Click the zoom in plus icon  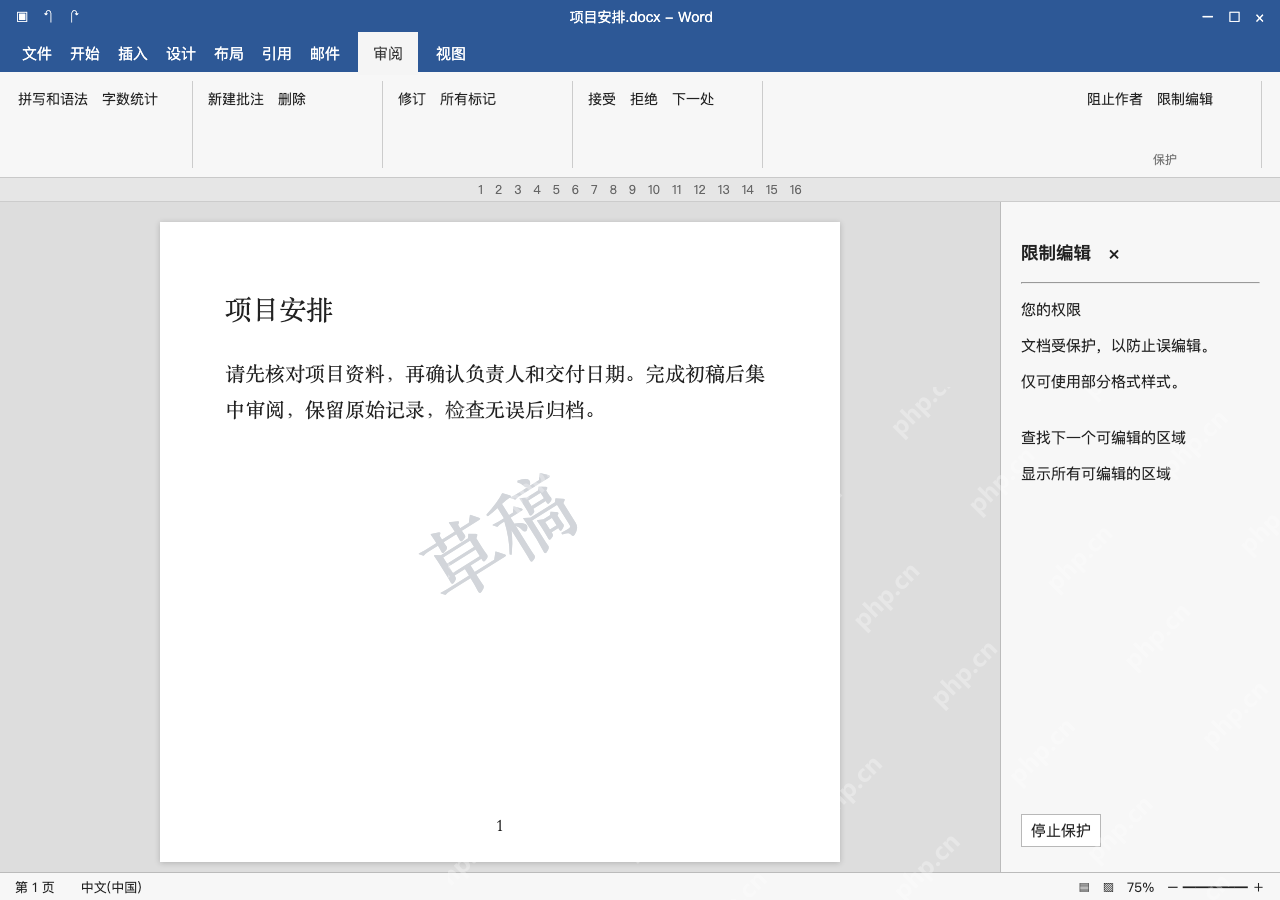(1258, 888)
